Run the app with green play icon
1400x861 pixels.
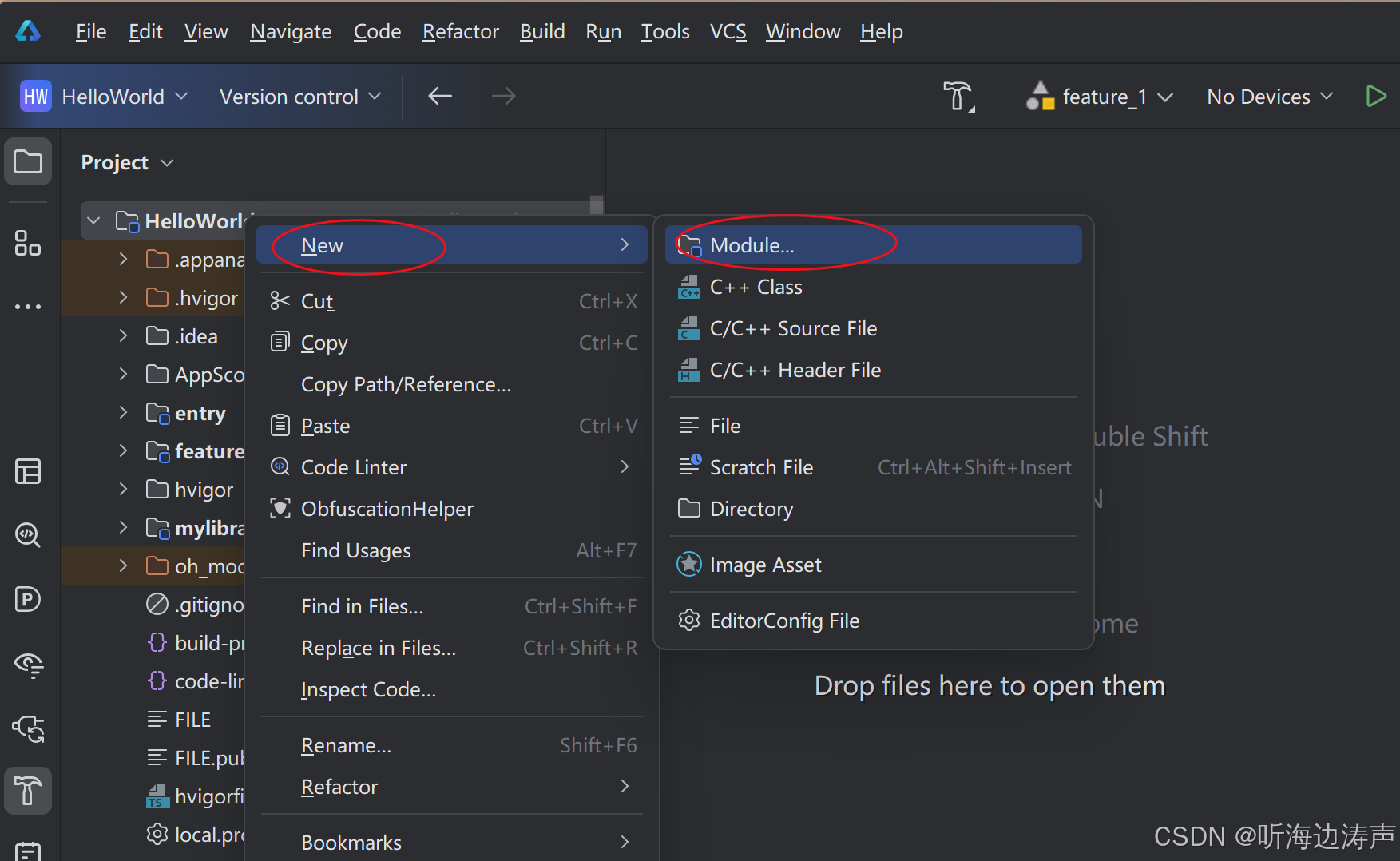point(1375,97)
